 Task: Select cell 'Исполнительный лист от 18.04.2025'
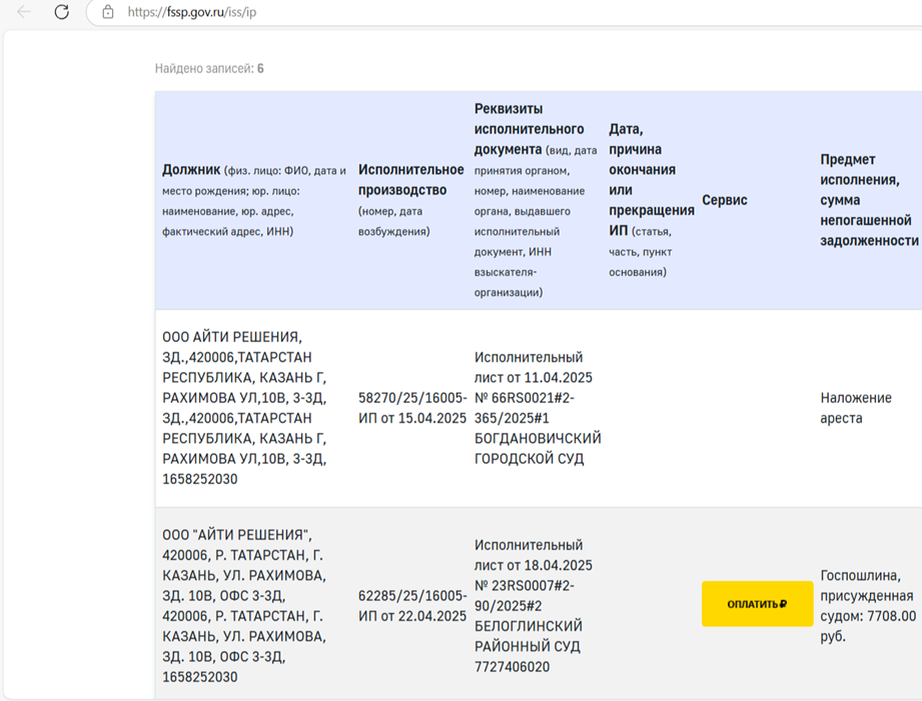533,606
